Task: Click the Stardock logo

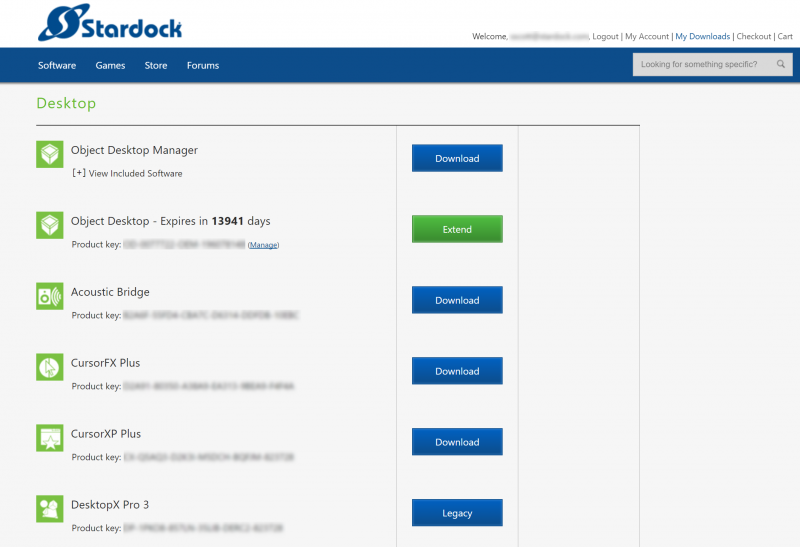Action: click(x=110, y=24)
